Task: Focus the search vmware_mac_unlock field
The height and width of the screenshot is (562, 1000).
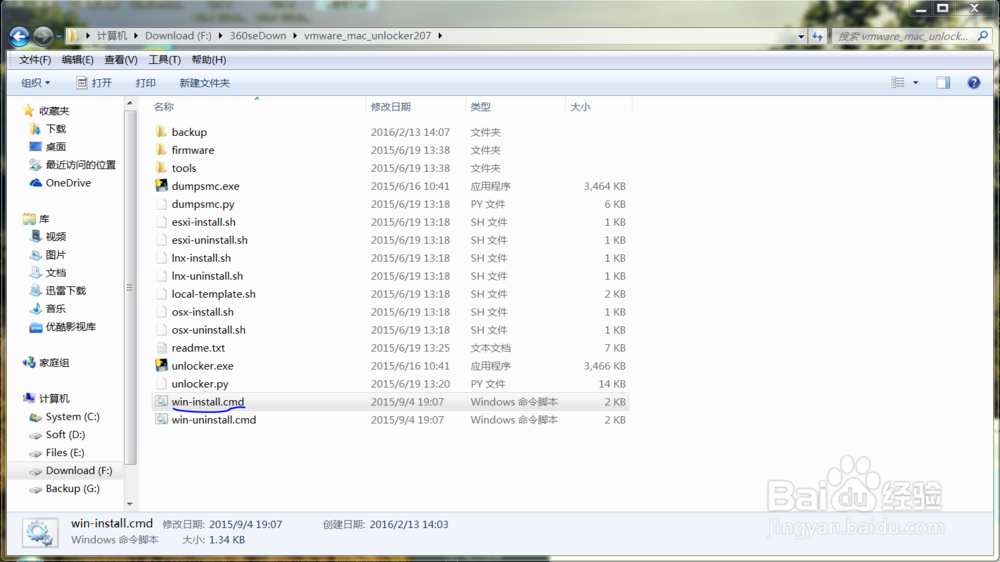Action: tap(903, 36)
